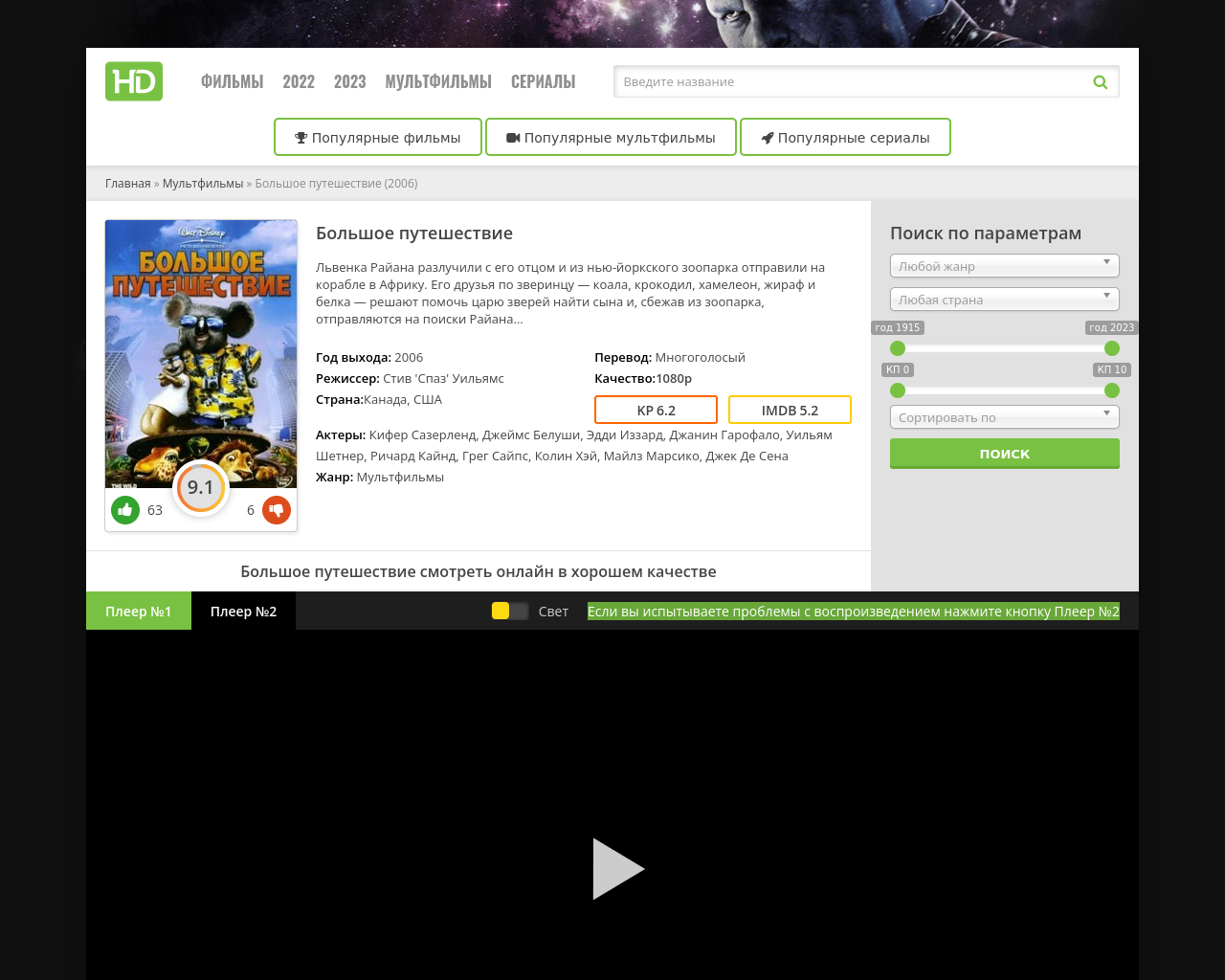
Task: Click the Мультфильмы genre link
Action: (x=400, y=477)
